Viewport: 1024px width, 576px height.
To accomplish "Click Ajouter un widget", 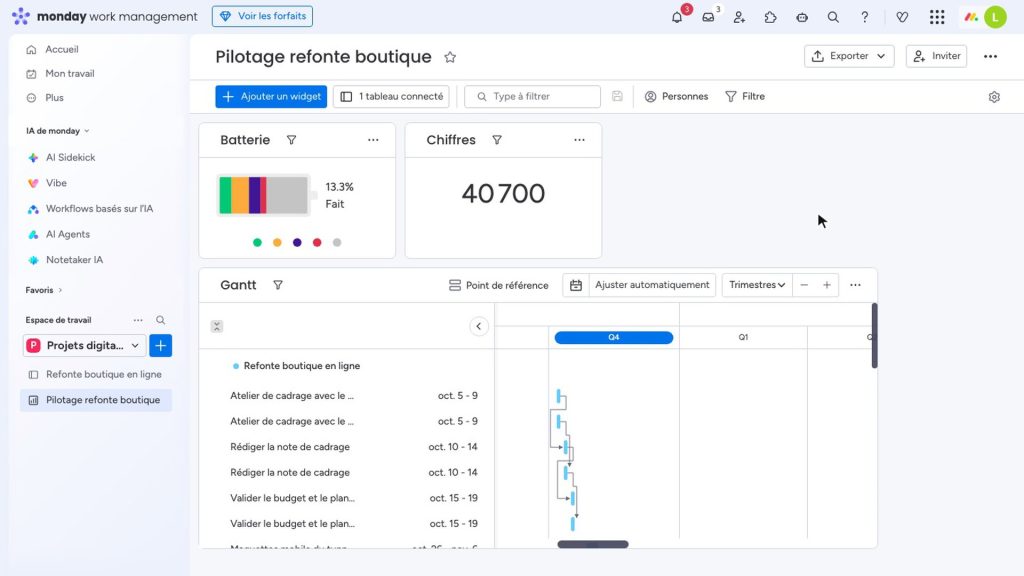I will coord(271,97).
